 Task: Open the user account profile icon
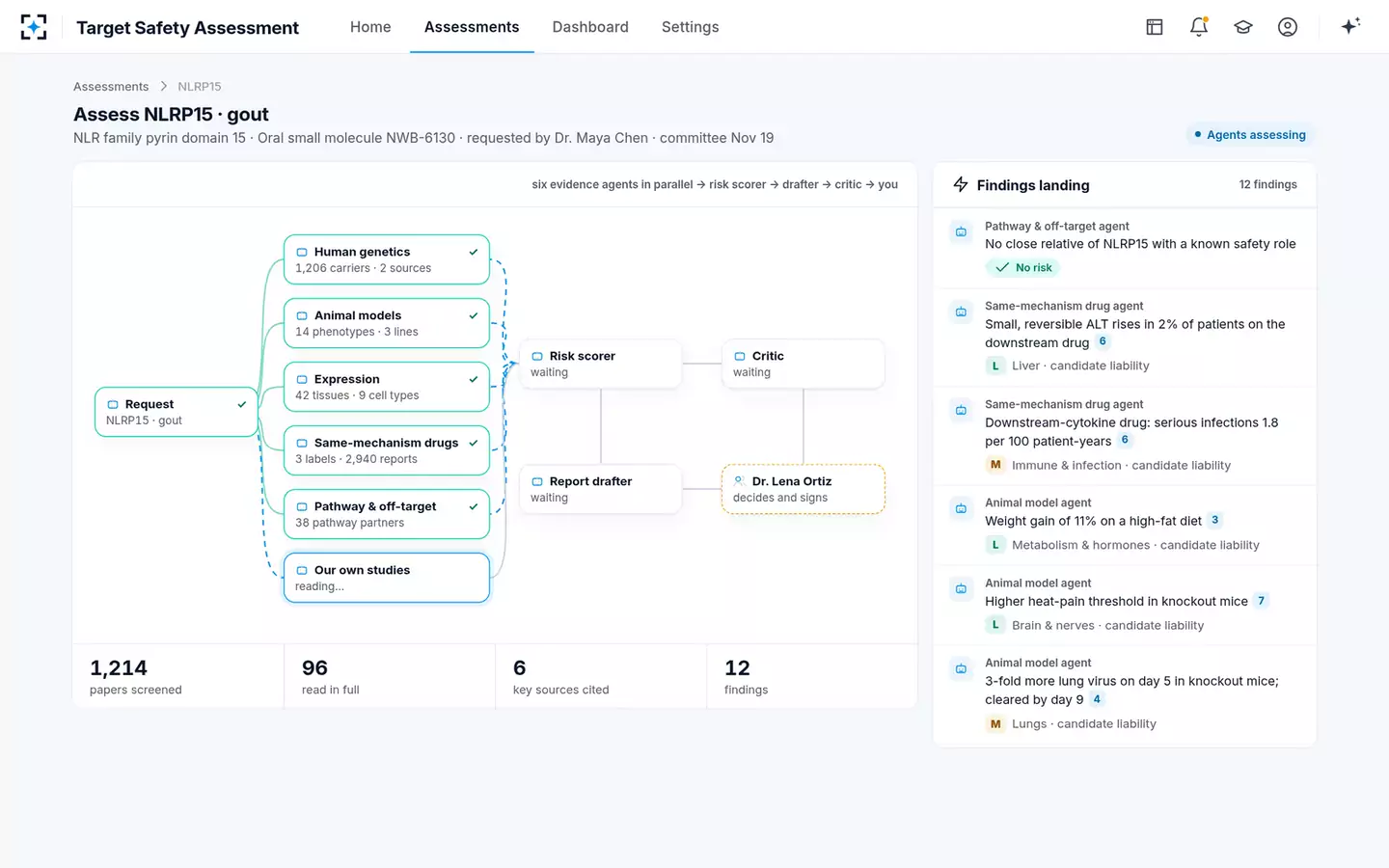[1288, 27]
